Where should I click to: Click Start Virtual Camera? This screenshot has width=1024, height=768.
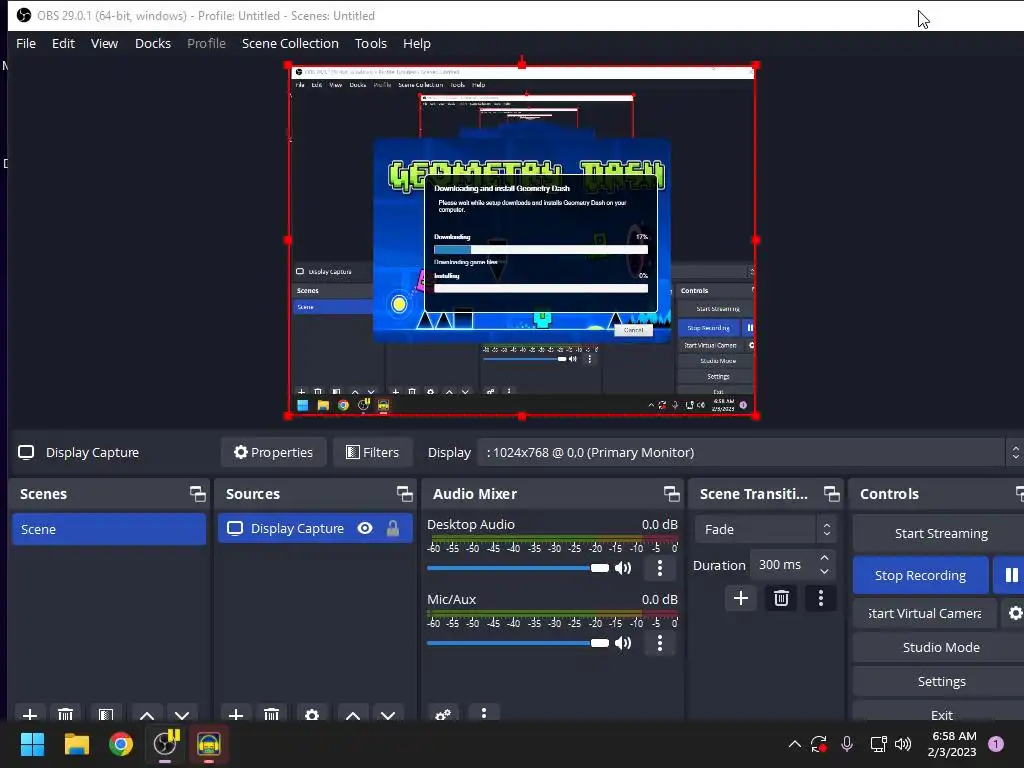pos(925,613)
